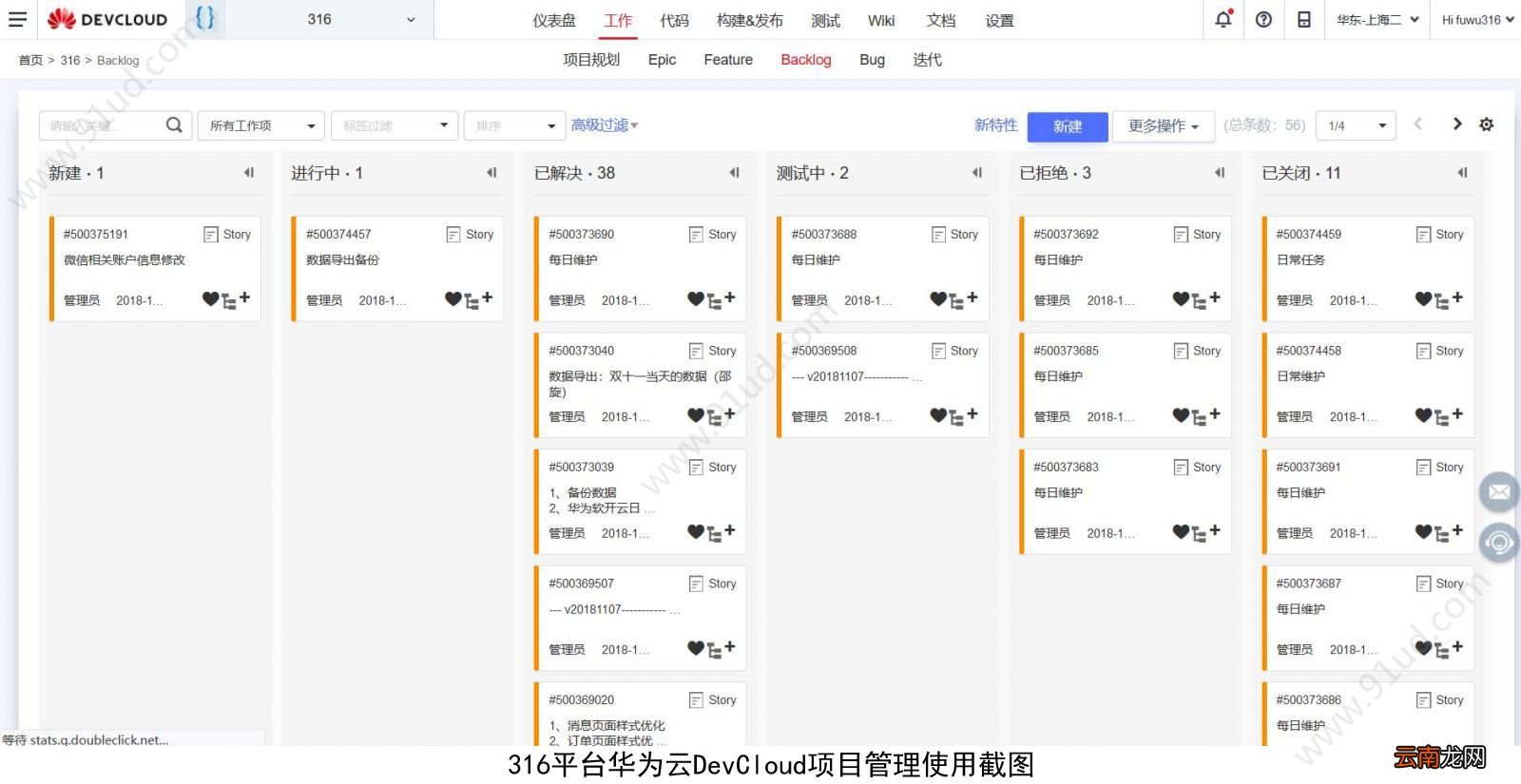Open the 代码 menu

point(674,20)
